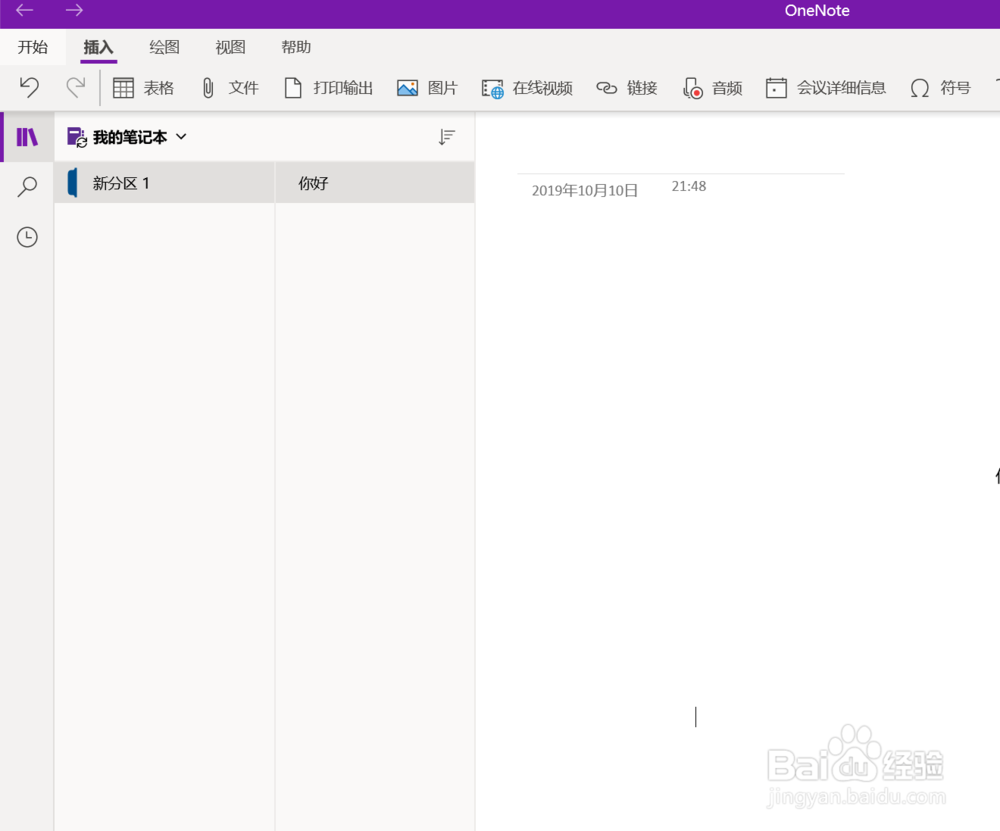Screen dimensions: 1000x831
Task: Open the 符号 symbol picker
Action: pos(939,87)
